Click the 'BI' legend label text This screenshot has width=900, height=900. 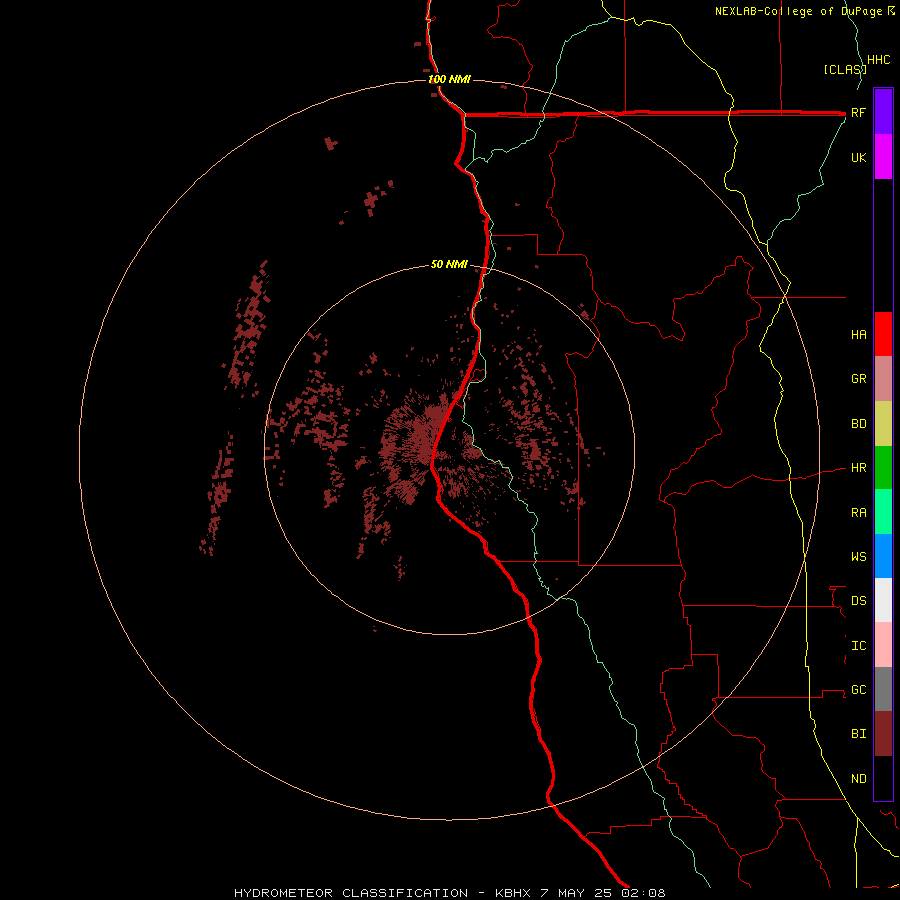858,734
